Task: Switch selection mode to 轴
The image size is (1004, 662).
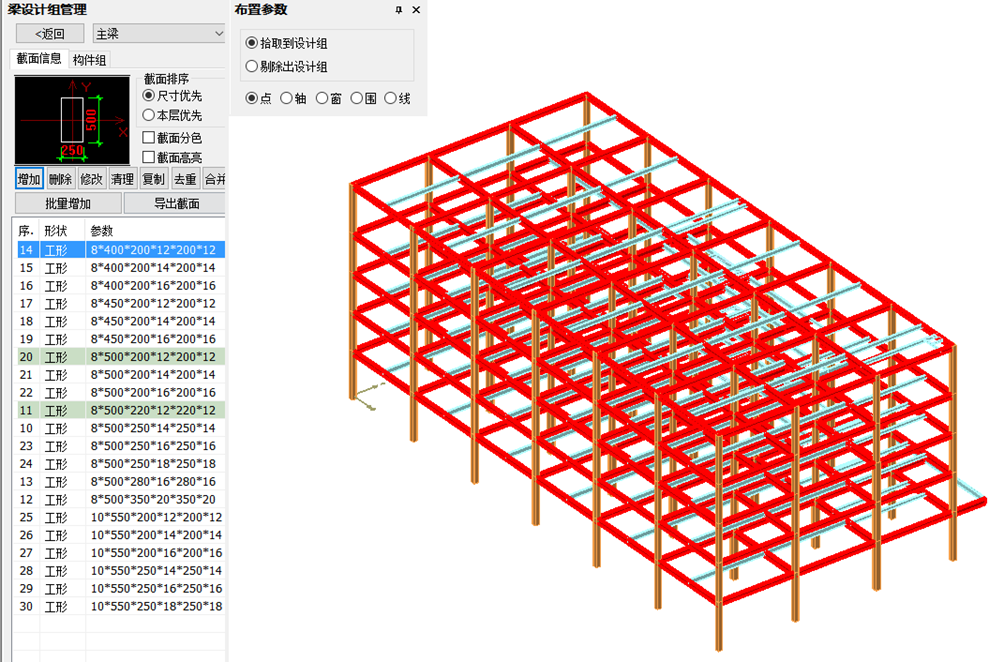Action: click(287, 98)
